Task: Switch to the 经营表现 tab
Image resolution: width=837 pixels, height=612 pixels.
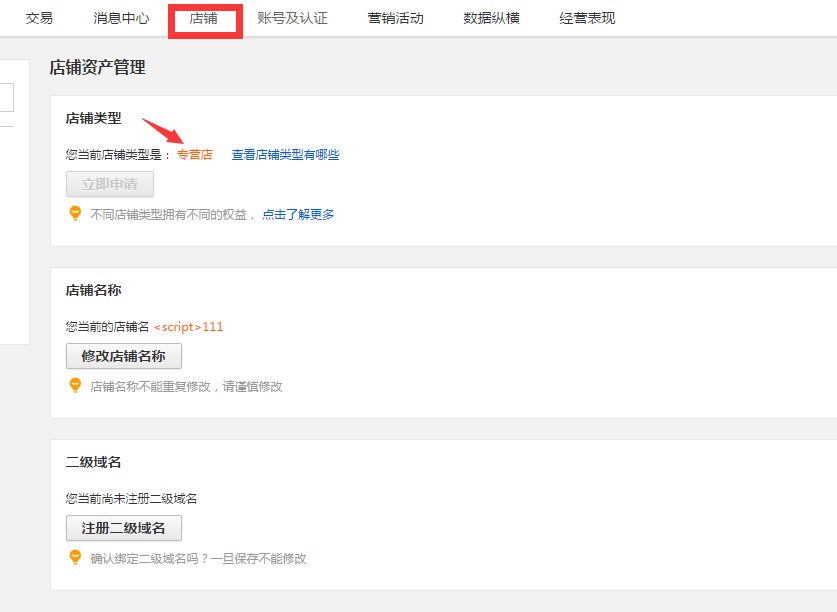Action: pyautogui.click(x=587, y=18)
